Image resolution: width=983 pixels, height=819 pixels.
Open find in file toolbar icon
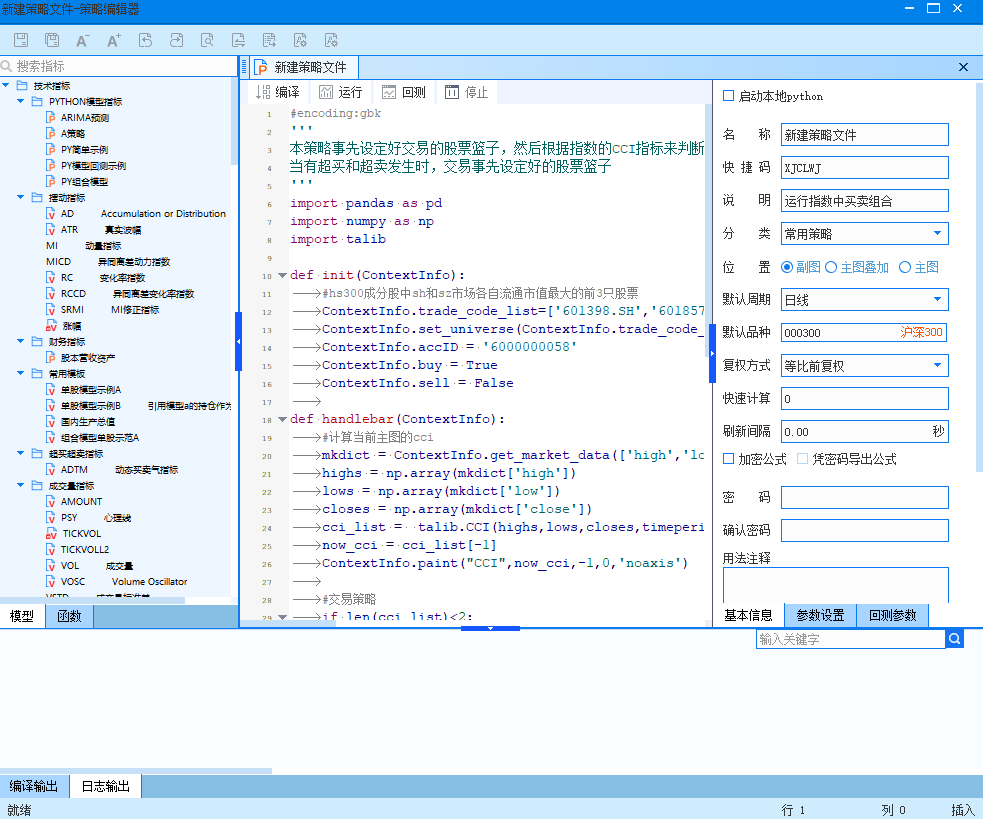tap(207, 40)
